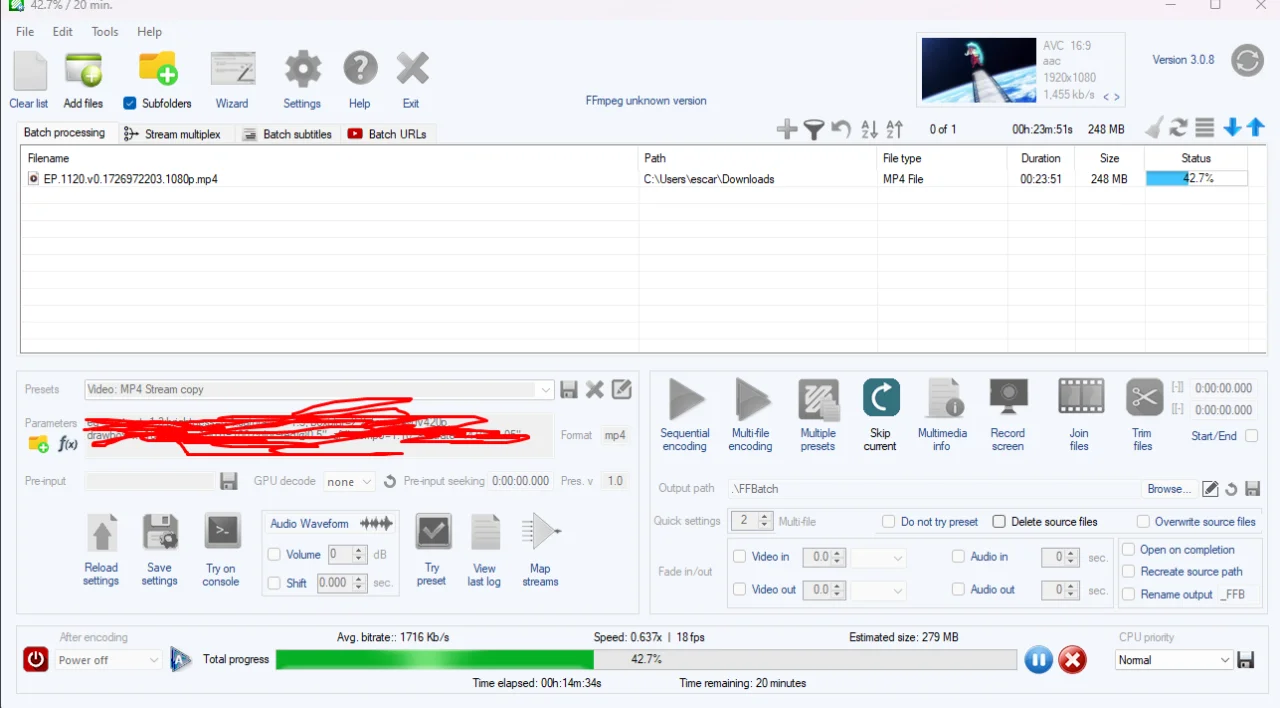This screenshot has height=708, width=1280.
Task: Abort encoding with red X button
Action: click(x=1072, y=659)
